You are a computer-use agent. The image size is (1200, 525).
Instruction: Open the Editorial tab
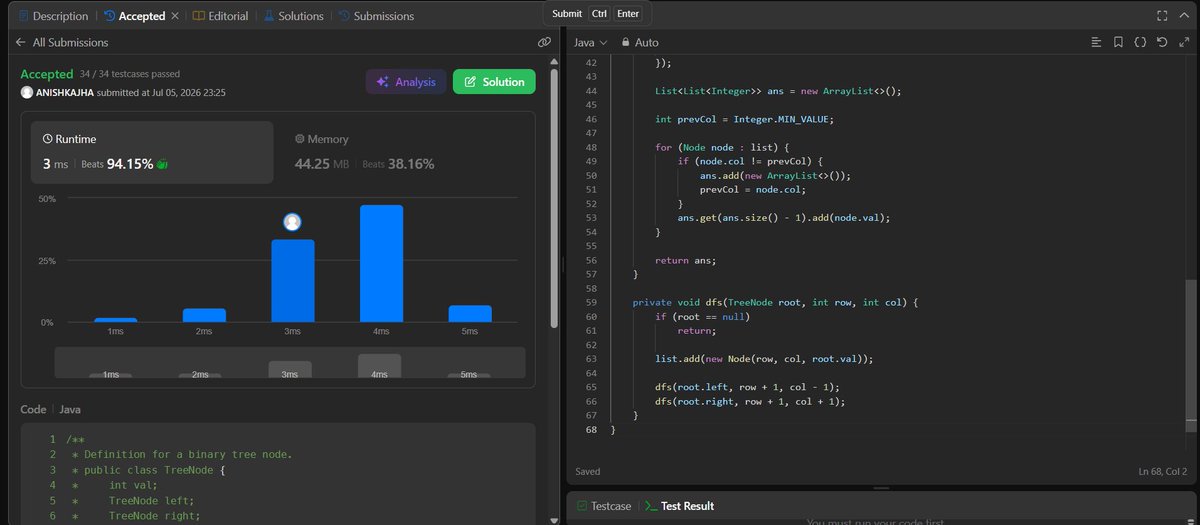click(220, 16)
